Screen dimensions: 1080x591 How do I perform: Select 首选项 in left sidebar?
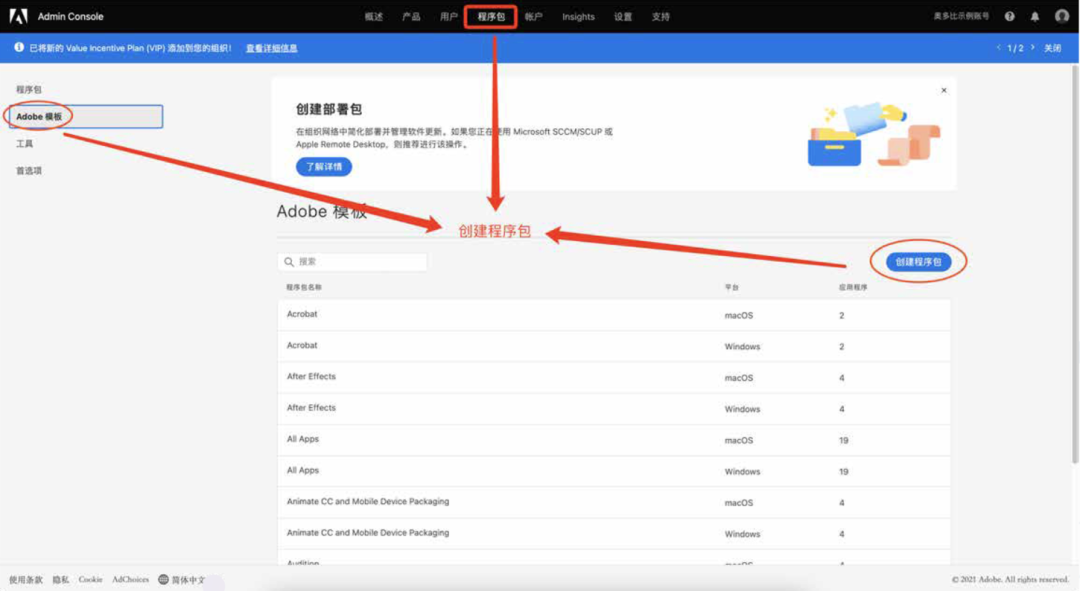click(x=29, y=170)
